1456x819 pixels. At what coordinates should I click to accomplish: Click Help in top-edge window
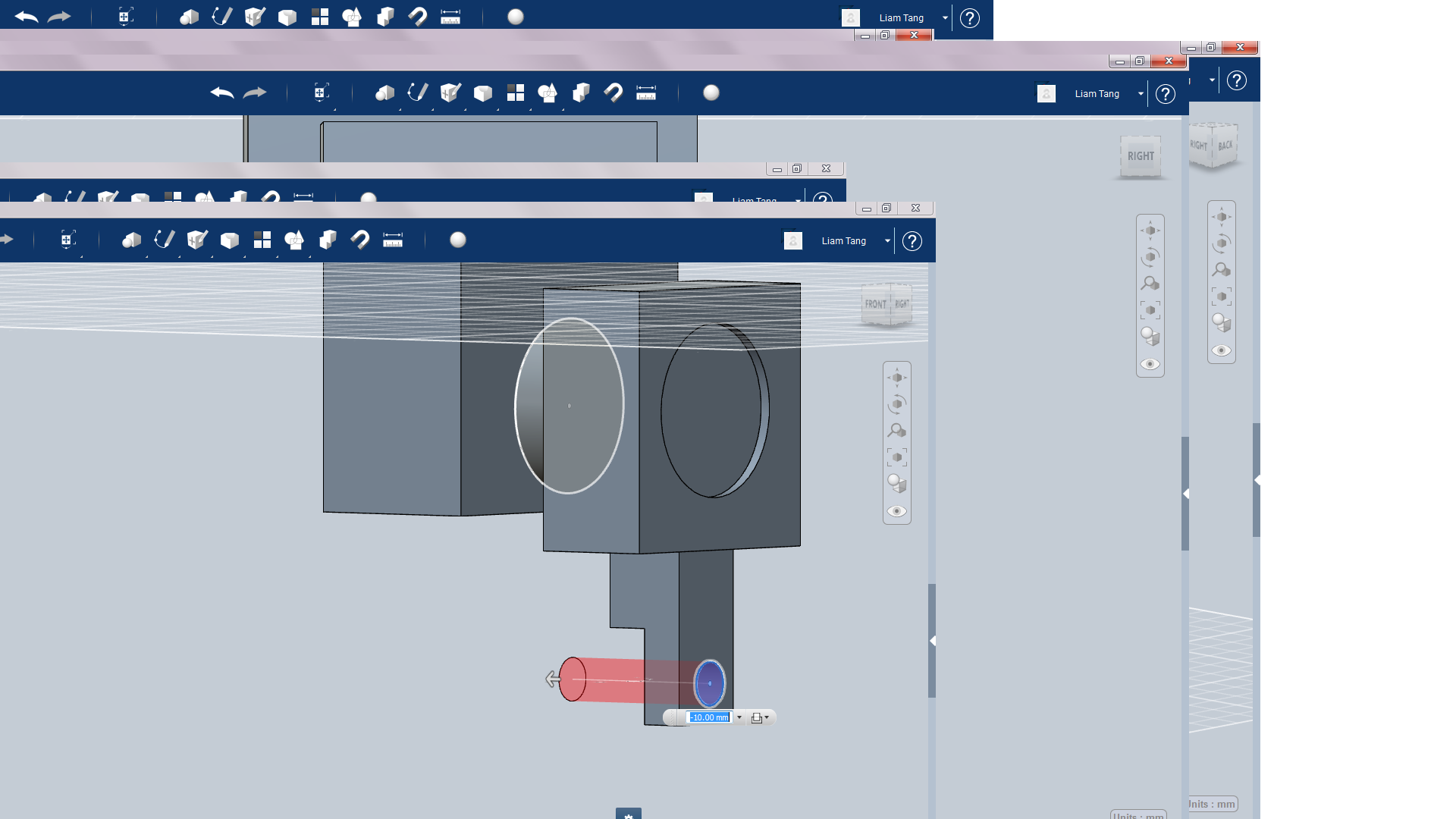(x=970, y=18)
